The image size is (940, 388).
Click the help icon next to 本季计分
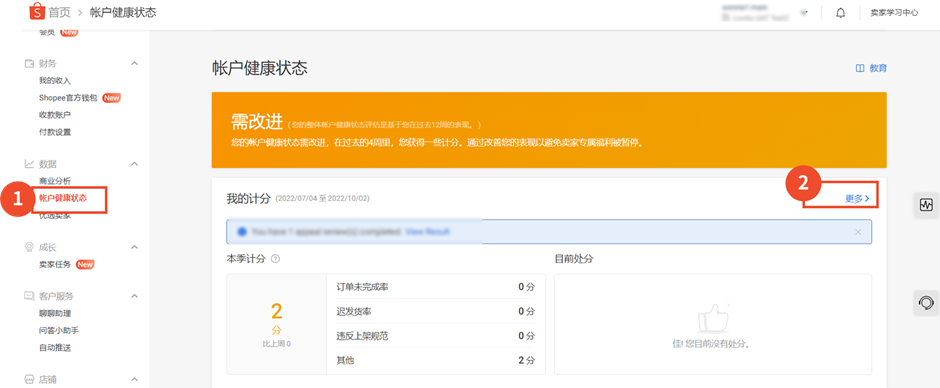click(x=275, y=258)
